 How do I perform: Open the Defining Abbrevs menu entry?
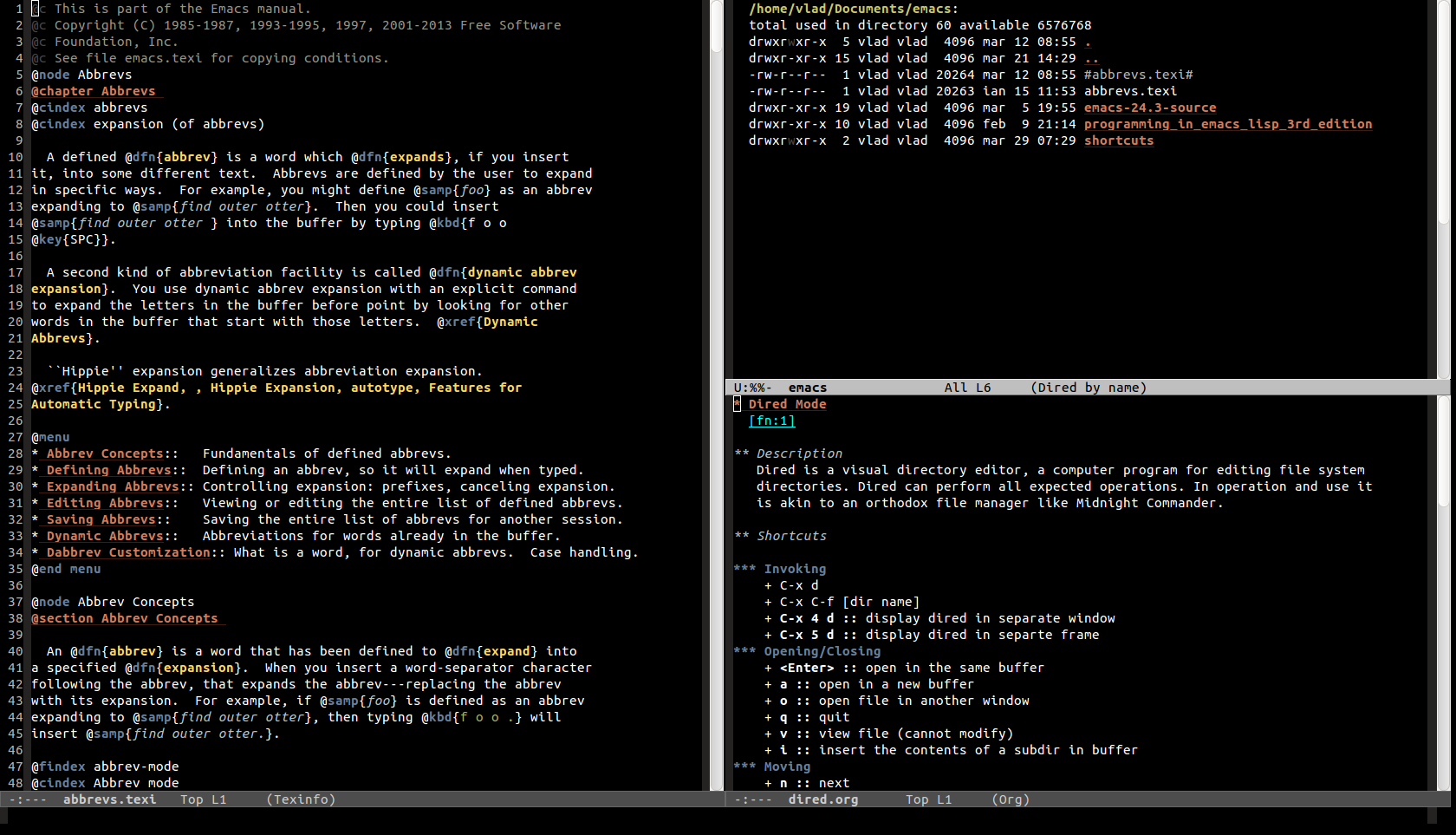click(109, 470)
